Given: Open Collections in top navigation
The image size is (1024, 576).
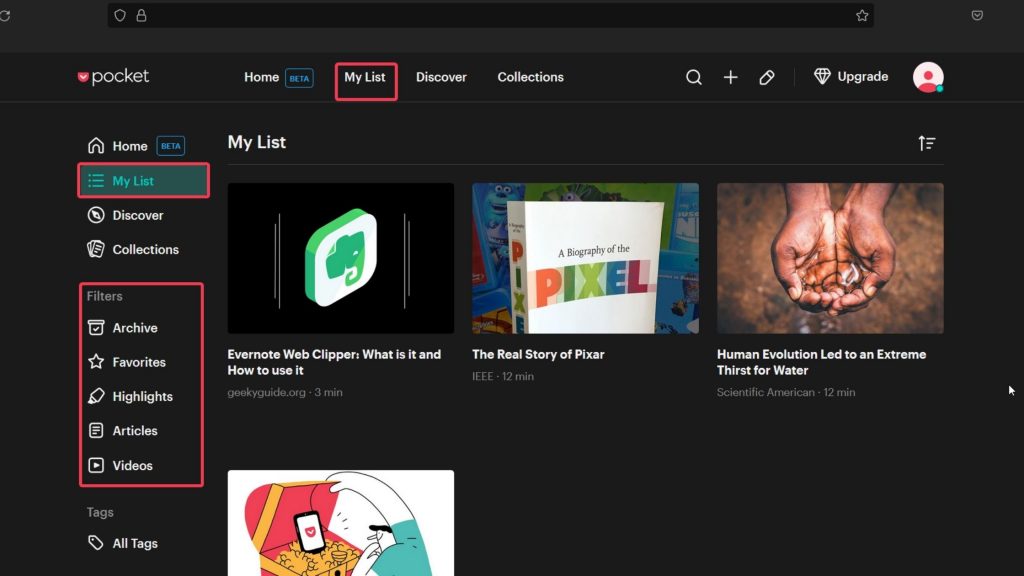Looking at the screenshot, I should pyautogui.click(x=530, y=77).
